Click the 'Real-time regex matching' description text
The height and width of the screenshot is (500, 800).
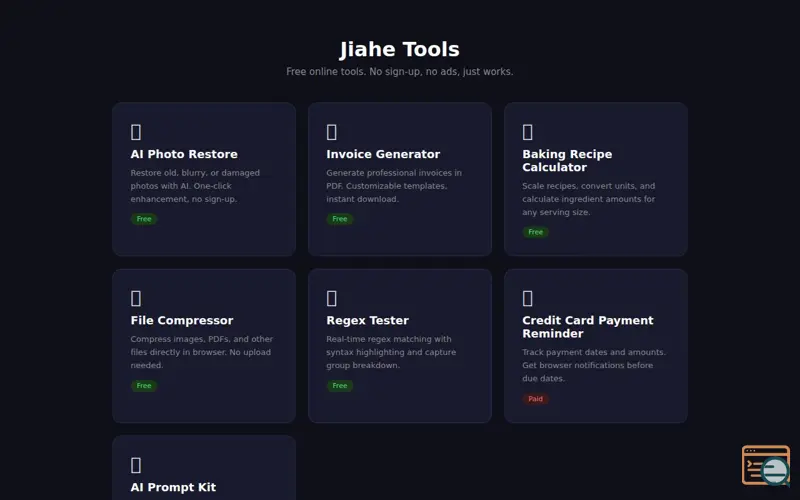[391, 352]
